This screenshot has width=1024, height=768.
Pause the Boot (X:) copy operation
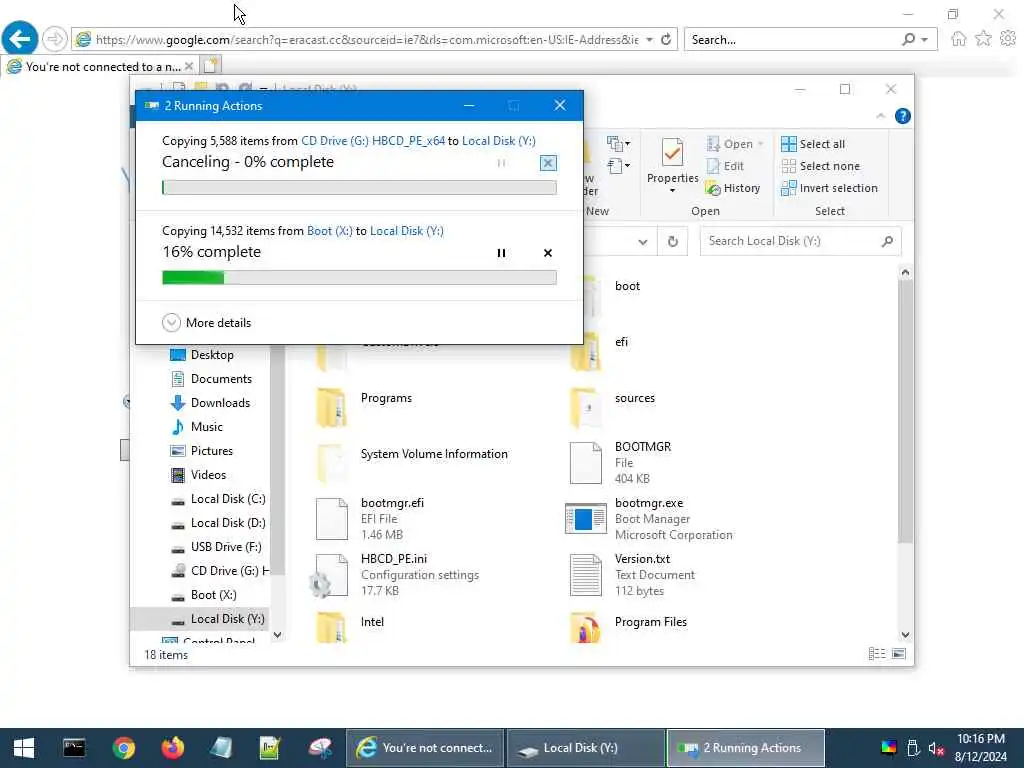(501, 253)
